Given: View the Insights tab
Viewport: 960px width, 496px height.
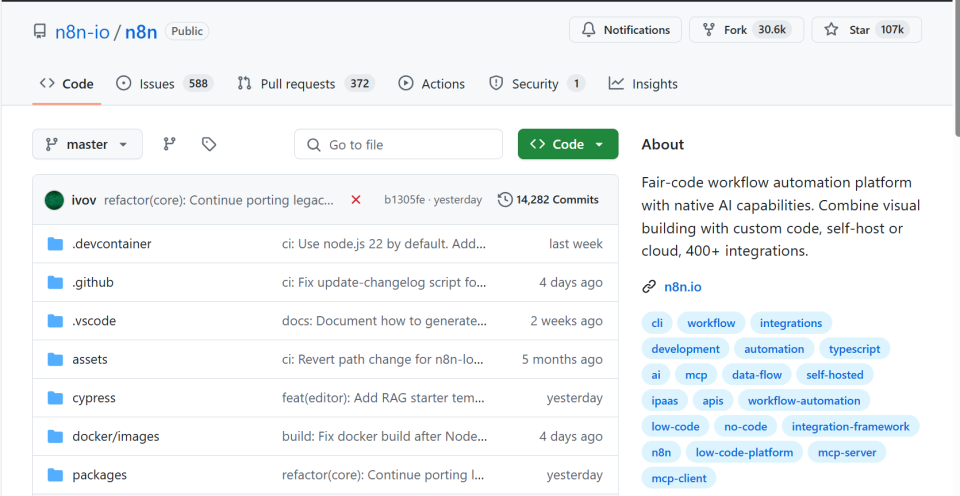Looking at the screenshot, I should [x=643, y=84].
